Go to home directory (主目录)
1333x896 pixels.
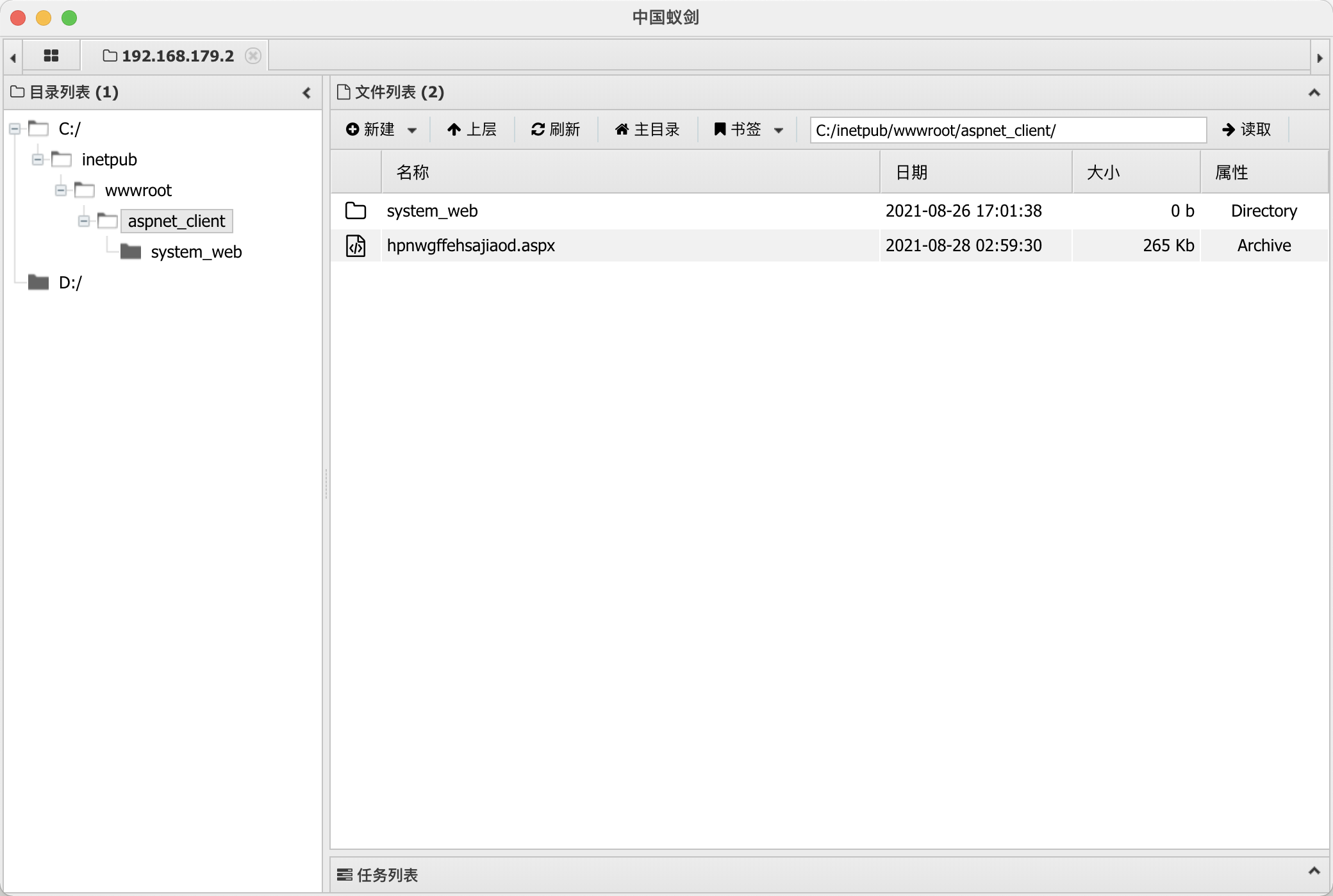tap(647, 129)
